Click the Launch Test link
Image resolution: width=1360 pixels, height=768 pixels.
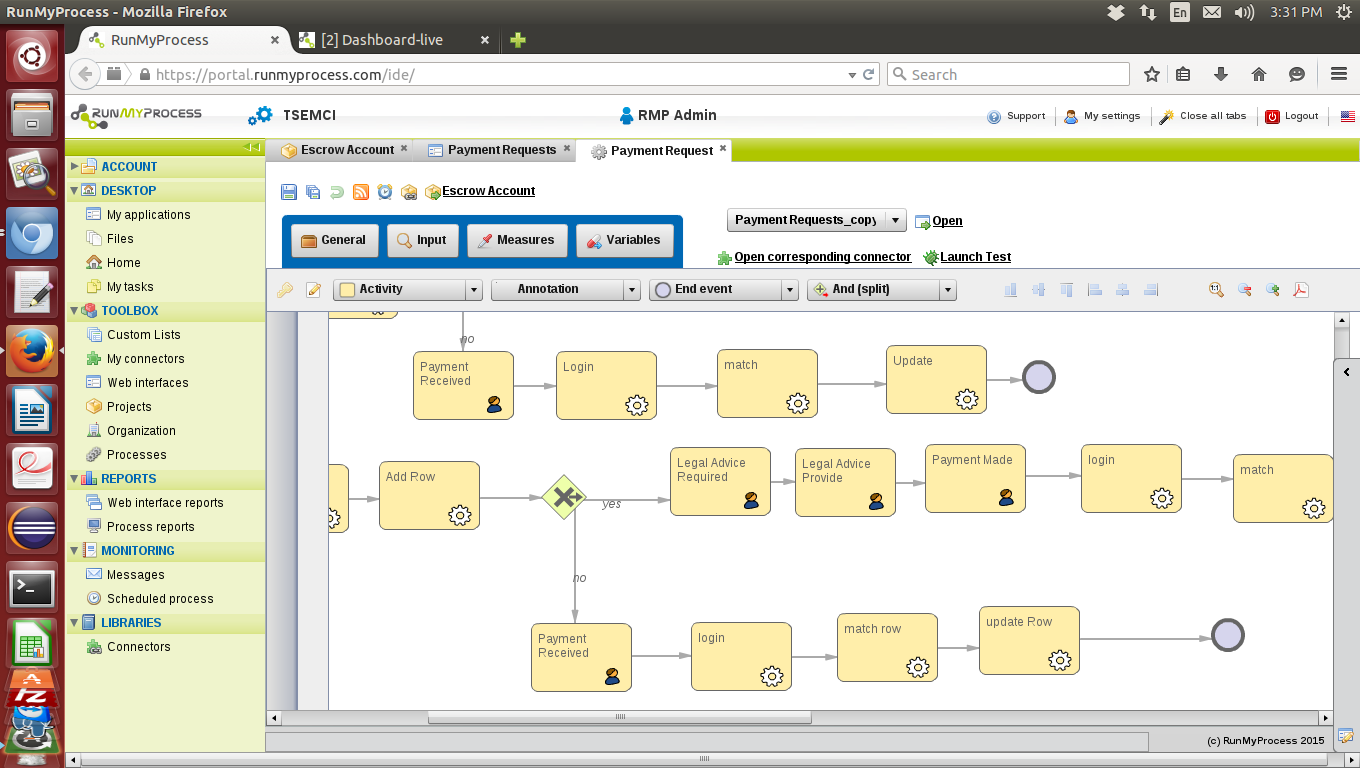tap(973, 257)
